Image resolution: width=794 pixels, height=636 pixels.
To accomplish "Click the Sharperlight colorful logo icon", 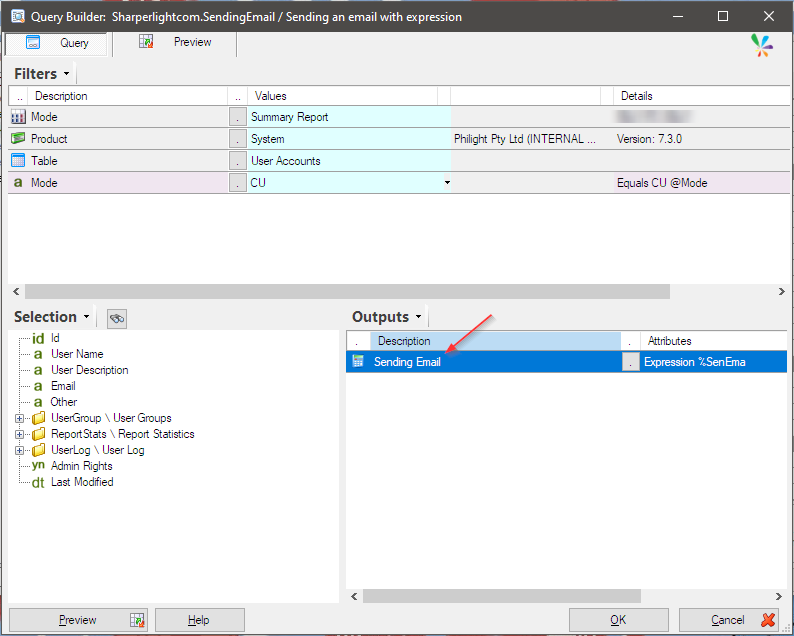I will point(762,46).
